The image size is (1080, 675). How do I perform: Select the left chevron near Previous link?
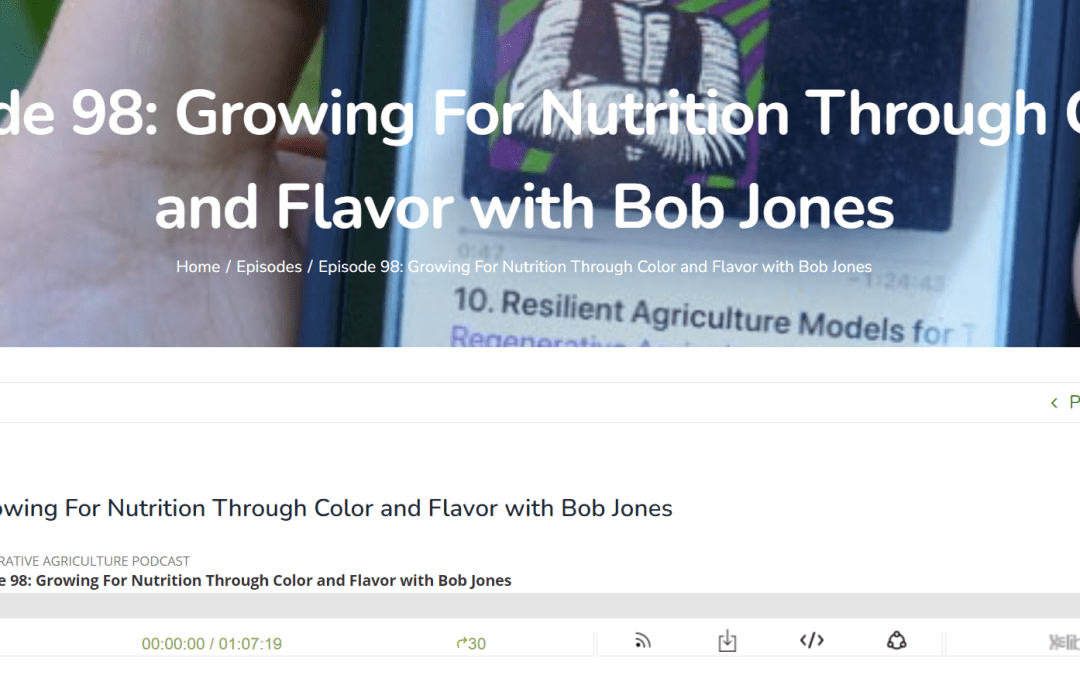pyautogui.click(x=1055, y=402)
